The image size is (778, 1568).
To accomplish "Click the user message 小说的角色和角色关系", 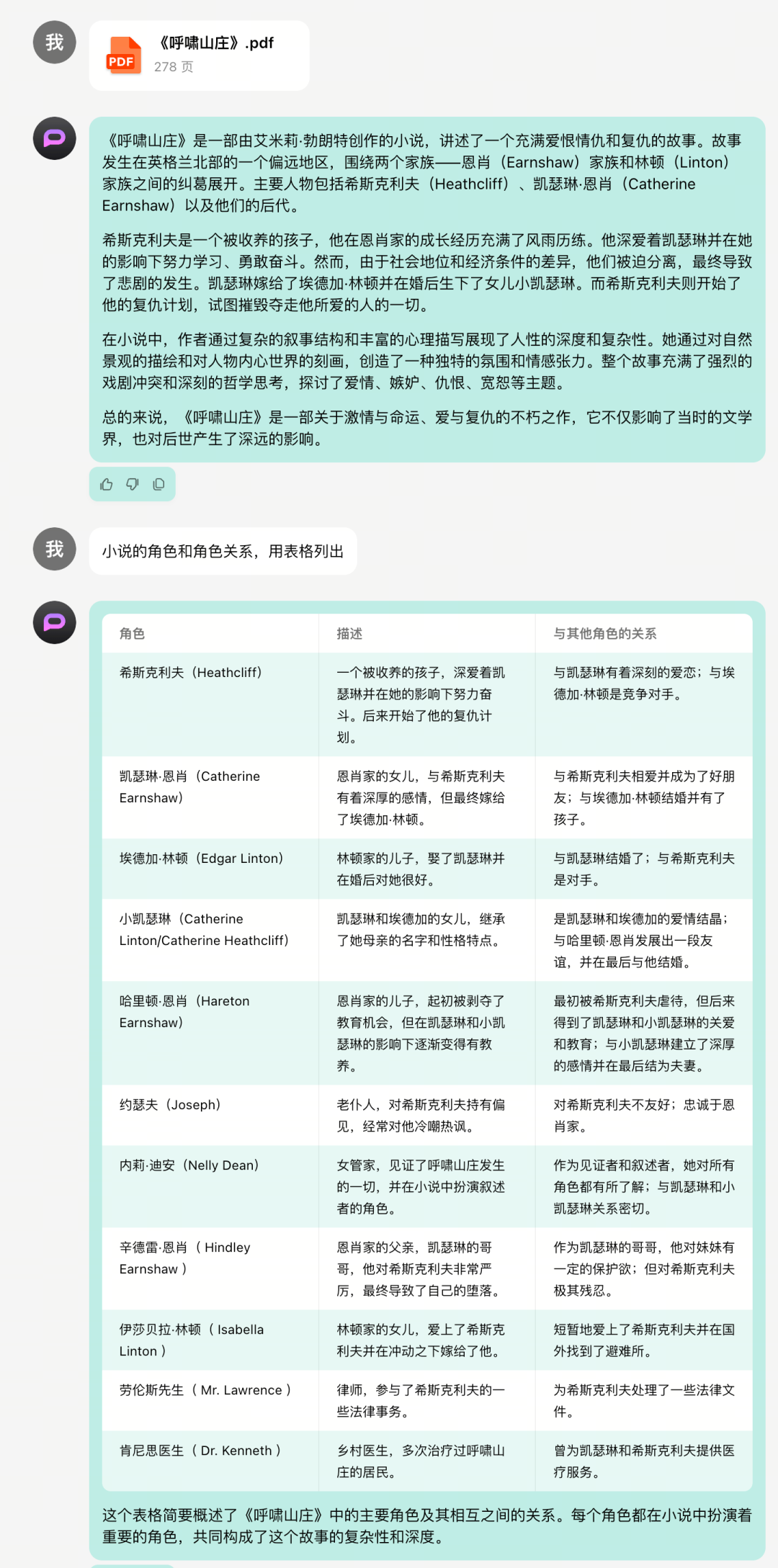I will (223, 552).
